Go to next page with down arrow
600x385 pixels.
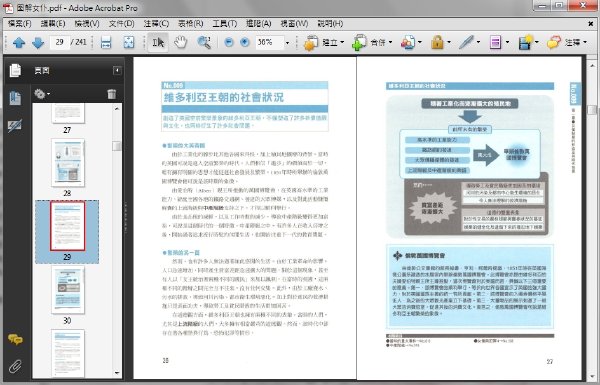point(38,42)
